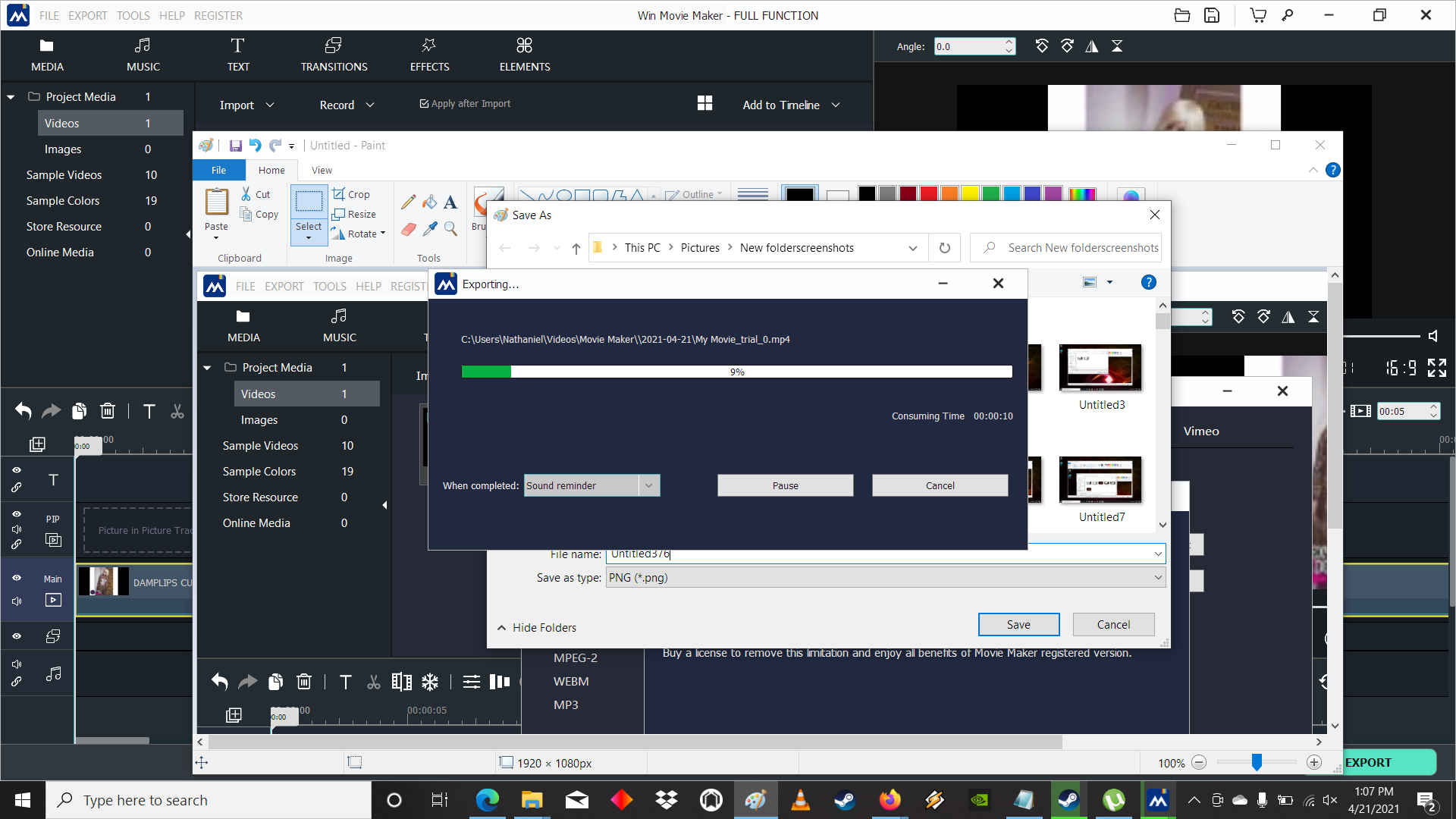Screen dimensions: 1456x819
Task: Select the Pencil tool in Paint
Action: click(408, 202)
